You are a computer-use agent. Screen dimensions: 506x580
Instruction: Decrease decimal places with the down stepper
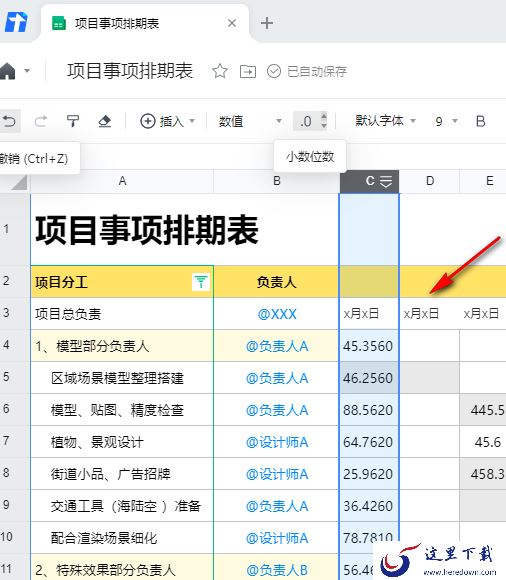click(324, 126)
